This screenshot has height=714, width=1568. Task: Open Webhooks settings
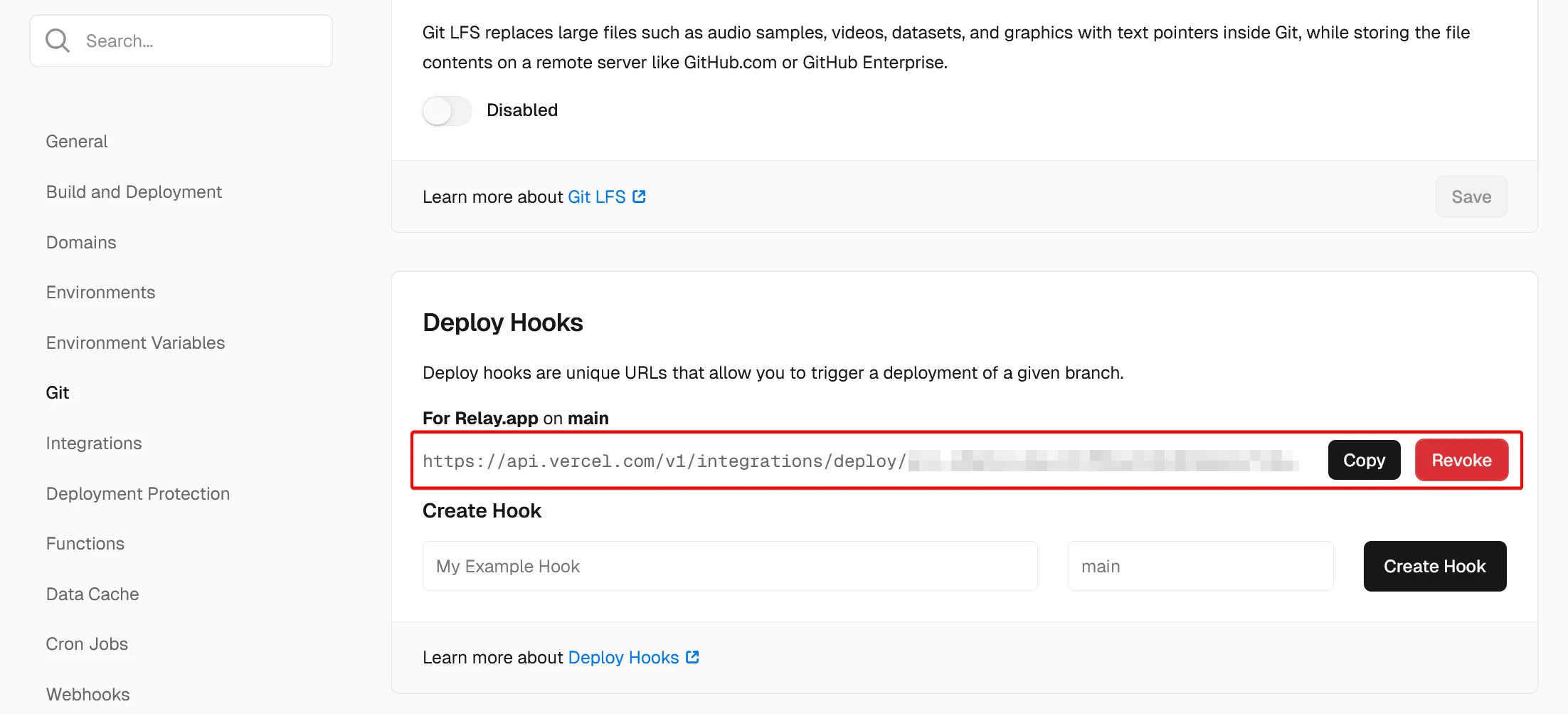(x=88, y=695)
